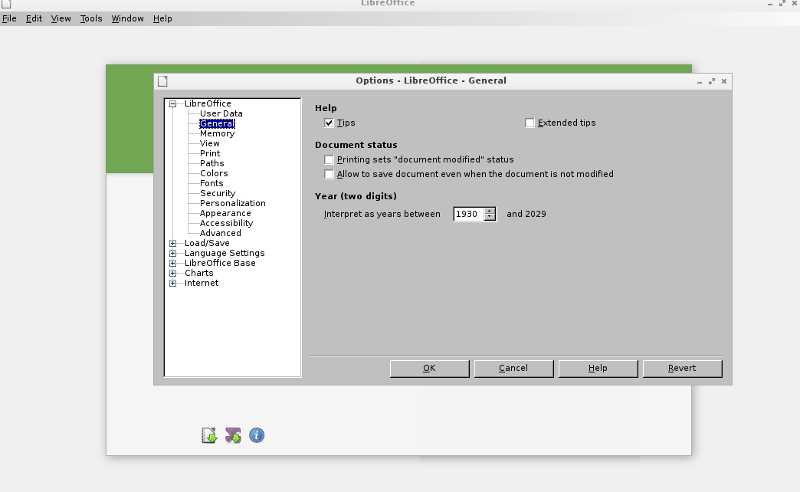Click the 1930 year input field

467,214
